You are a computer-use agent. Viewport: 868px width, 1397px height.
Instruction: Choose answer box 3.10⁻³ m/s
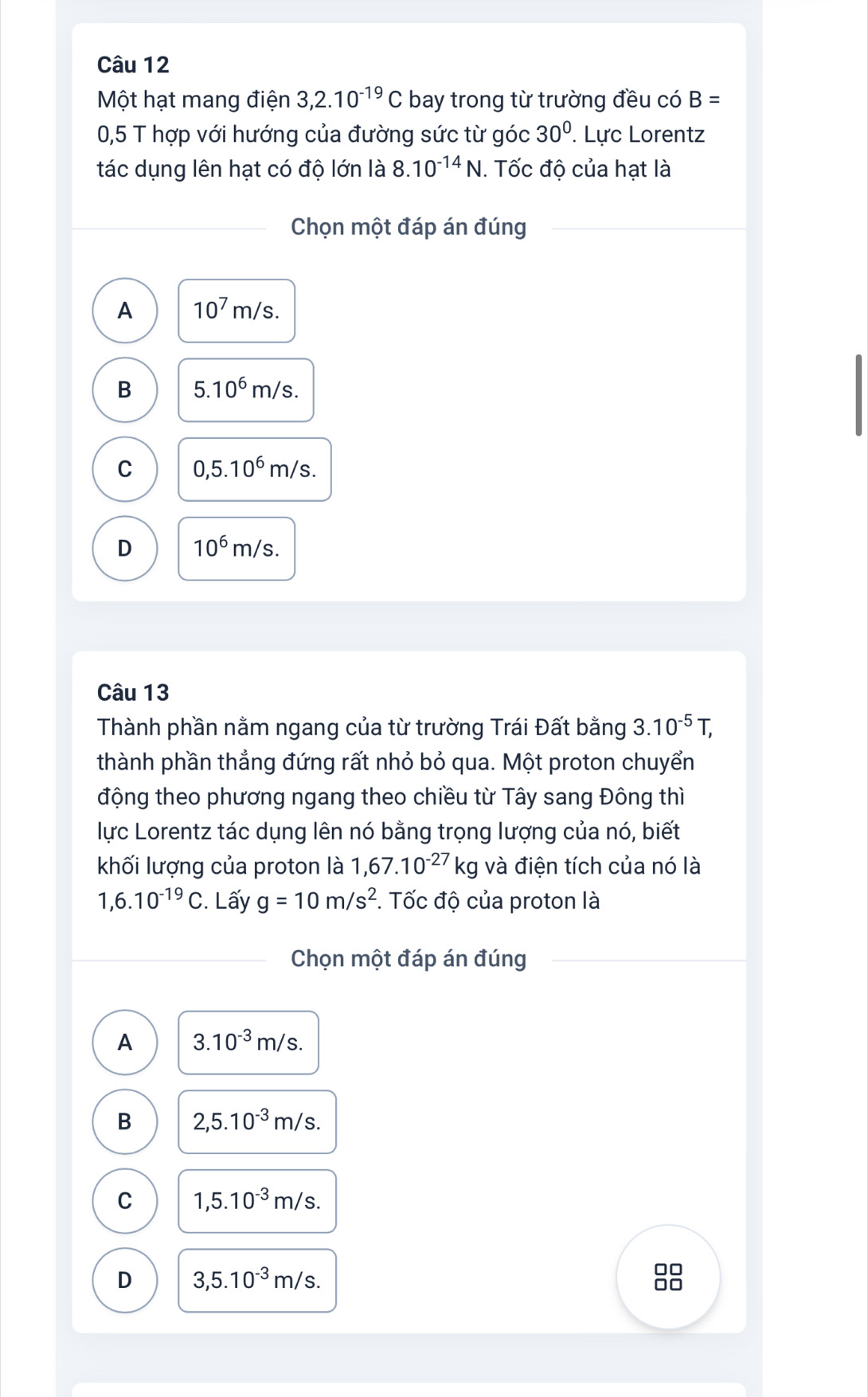[248, 1043]
